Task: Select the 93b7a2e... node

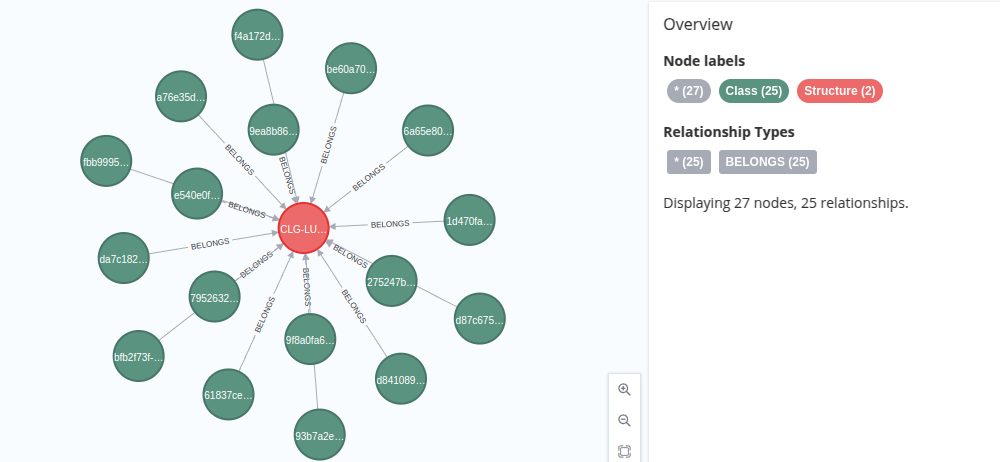Action: pyautogui.click(x=320, y=435)
